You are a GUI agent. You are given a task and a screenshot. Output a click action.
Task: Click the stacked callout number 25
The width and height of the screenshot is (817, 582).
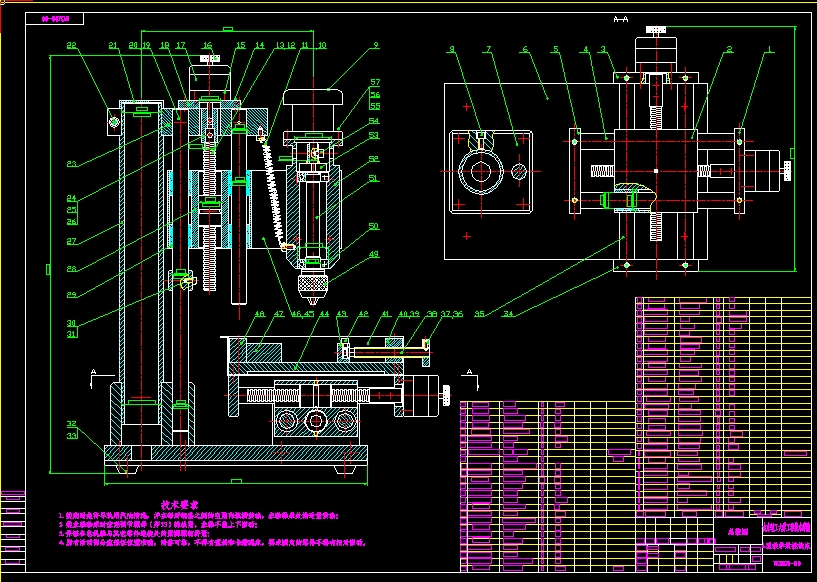tap(71, 209)
